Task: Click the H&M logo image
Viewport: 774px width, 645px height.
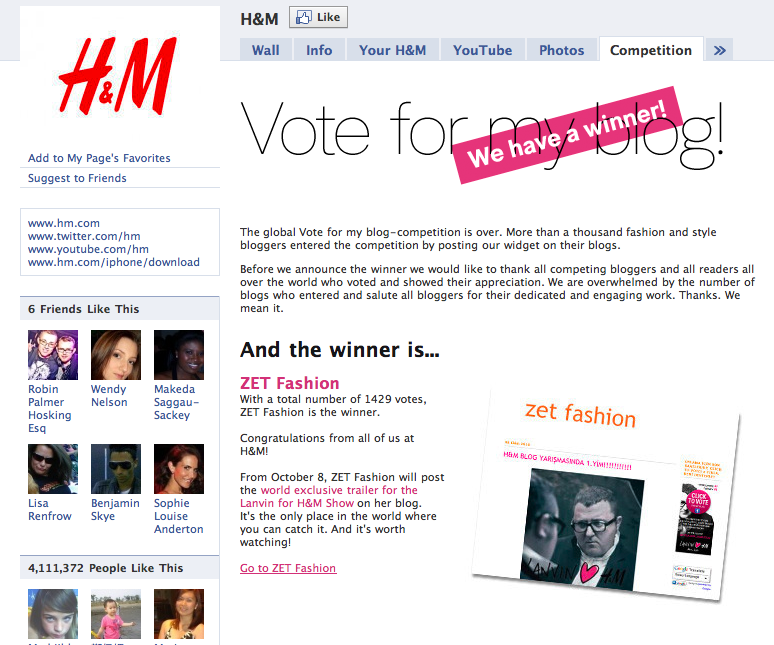Action: (117, 75)
